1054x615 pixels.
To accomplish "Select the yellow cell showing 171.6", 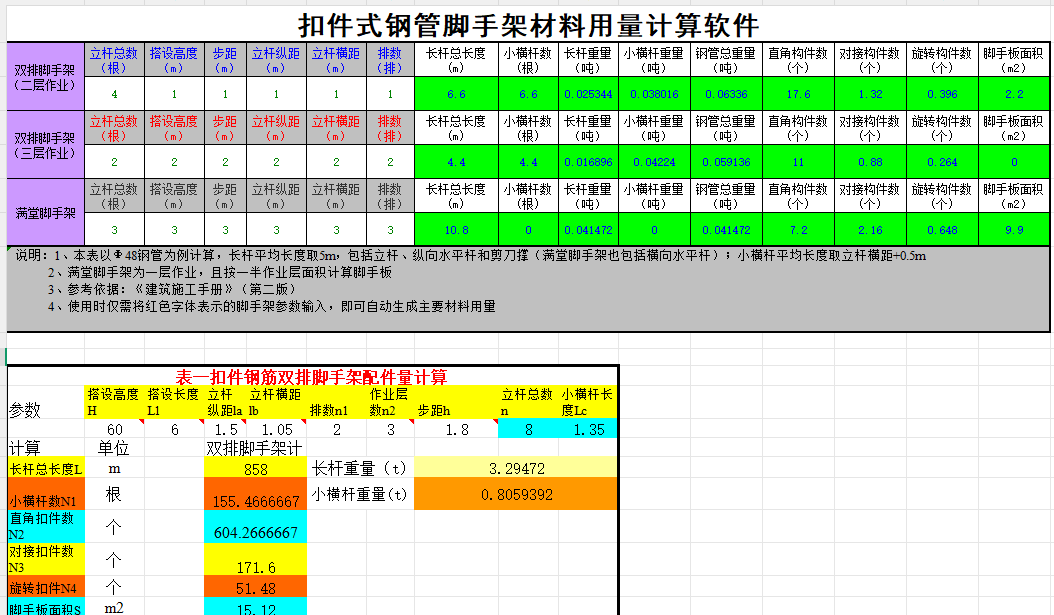I will [255, 559].
